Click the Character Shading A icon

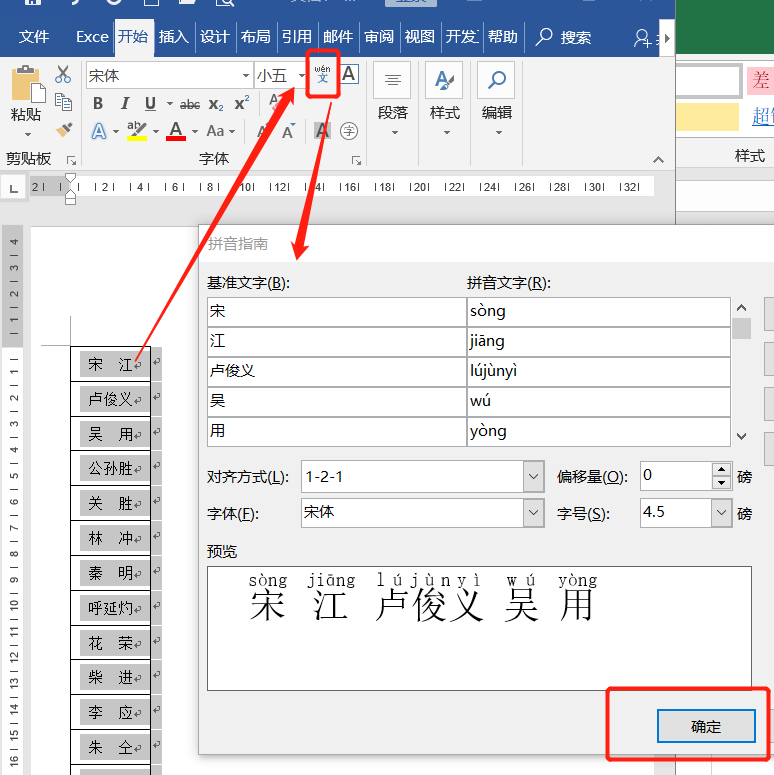[322, 131]
